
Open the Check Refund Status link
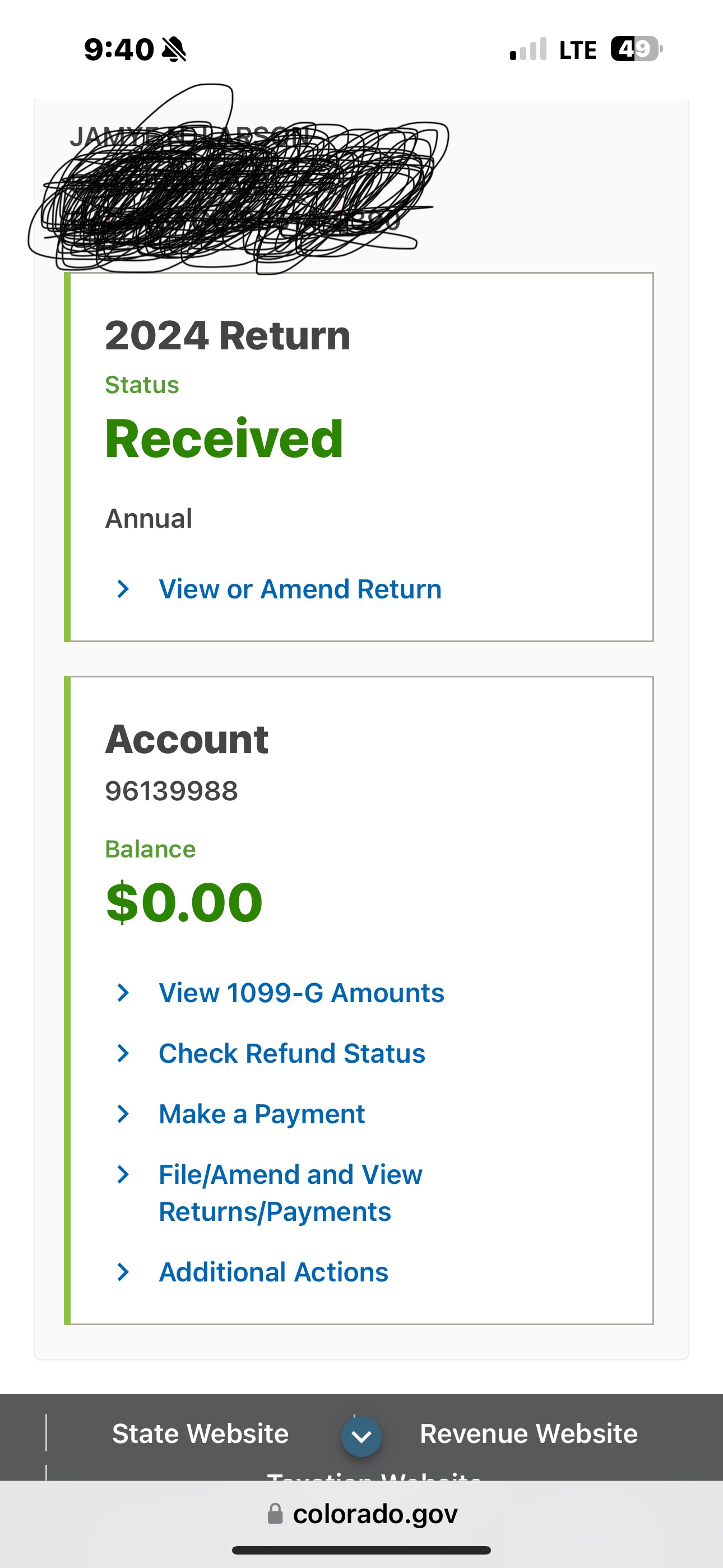point(291,1054)
